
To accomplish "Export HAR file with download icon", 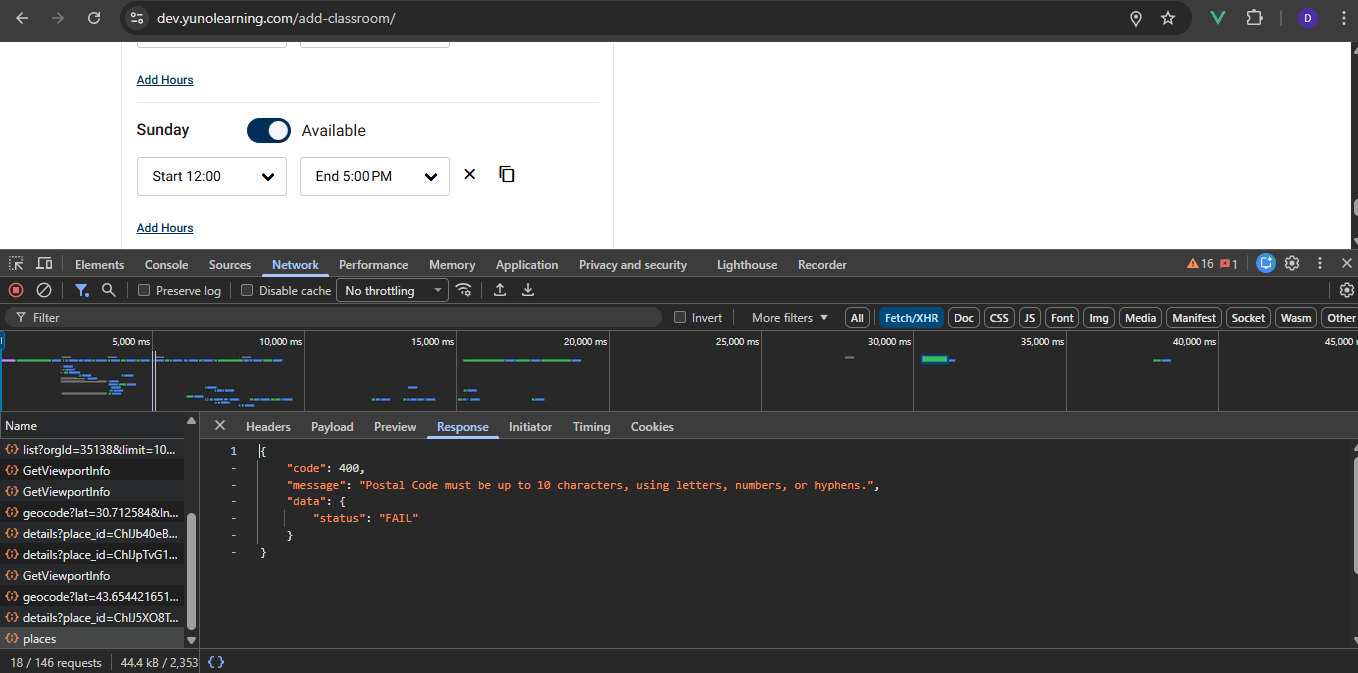I will (x=528, y=290).
